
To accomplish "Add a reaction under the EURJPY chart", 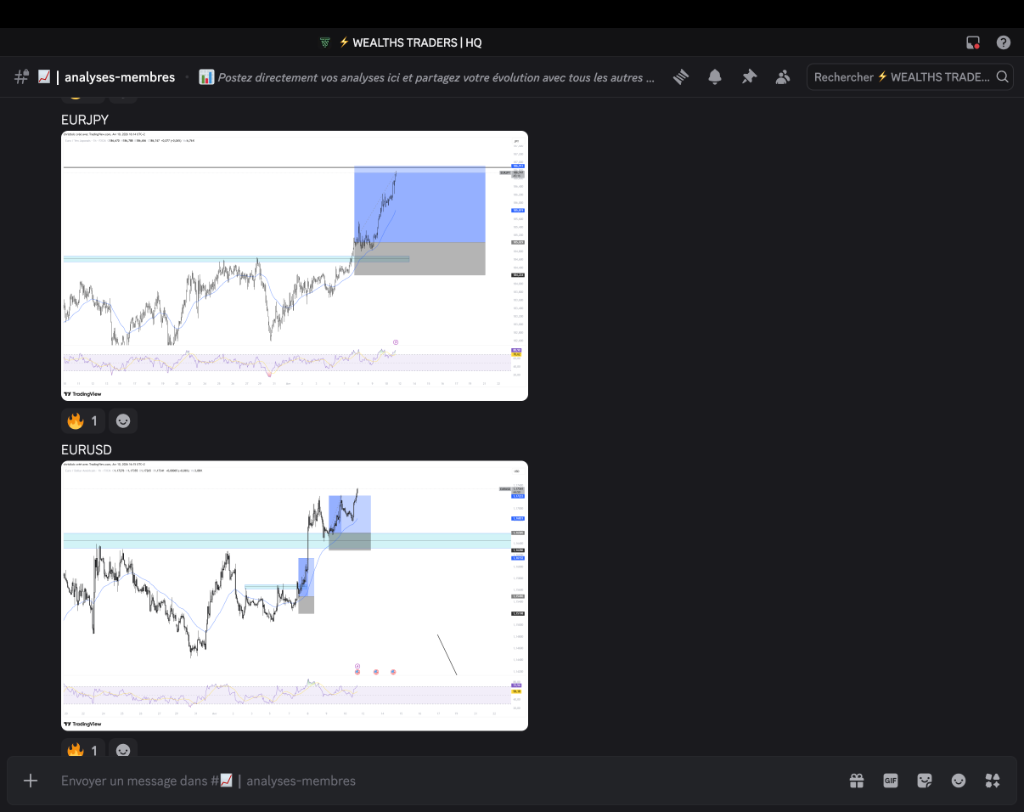I will [123, 421].
